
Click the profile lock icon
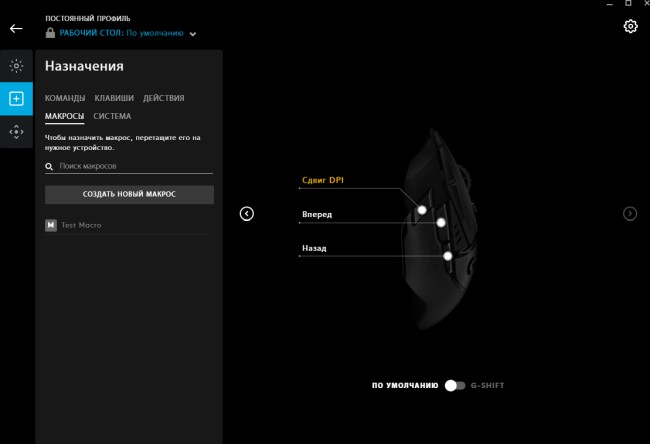pos(50,33)
